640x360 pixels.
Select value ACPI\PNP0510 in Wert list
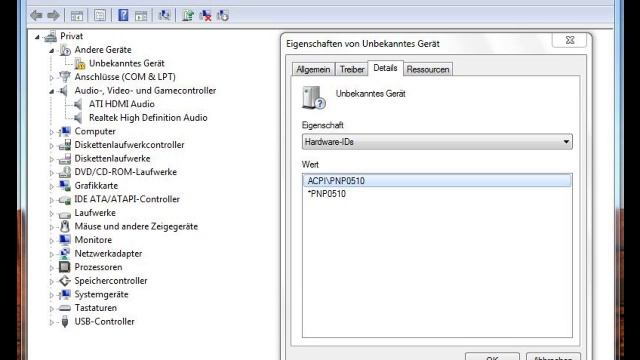coord(437,181)
